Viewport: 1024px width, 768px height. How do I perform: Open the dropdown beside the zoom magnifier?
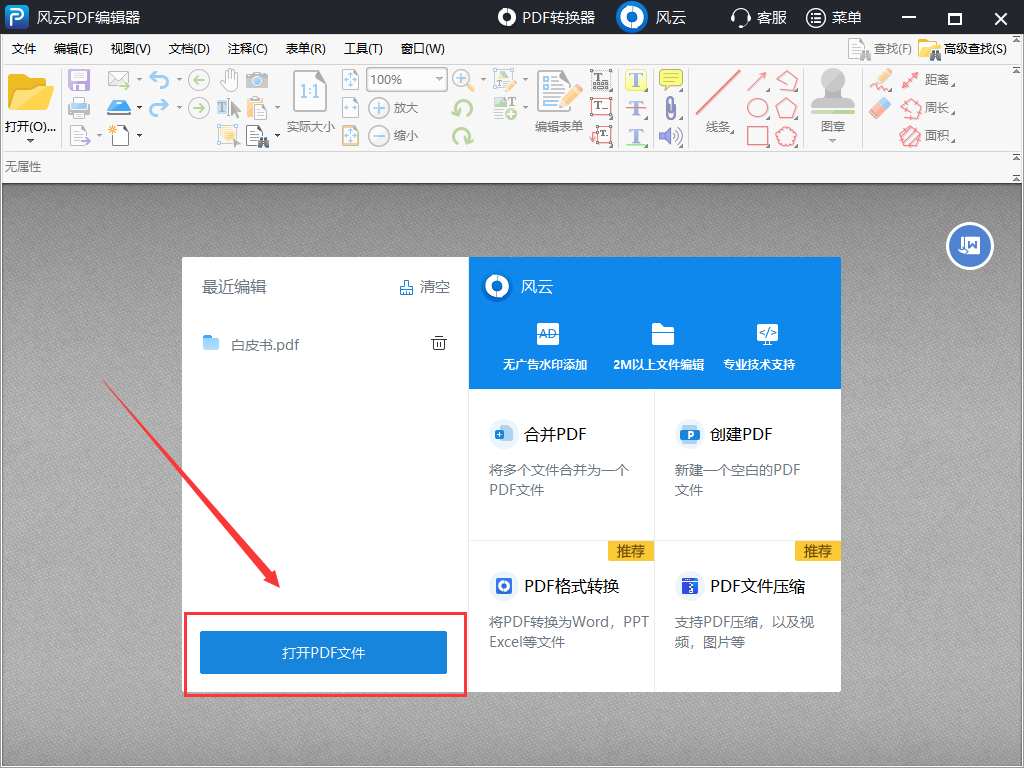click(x=483, y=80)
